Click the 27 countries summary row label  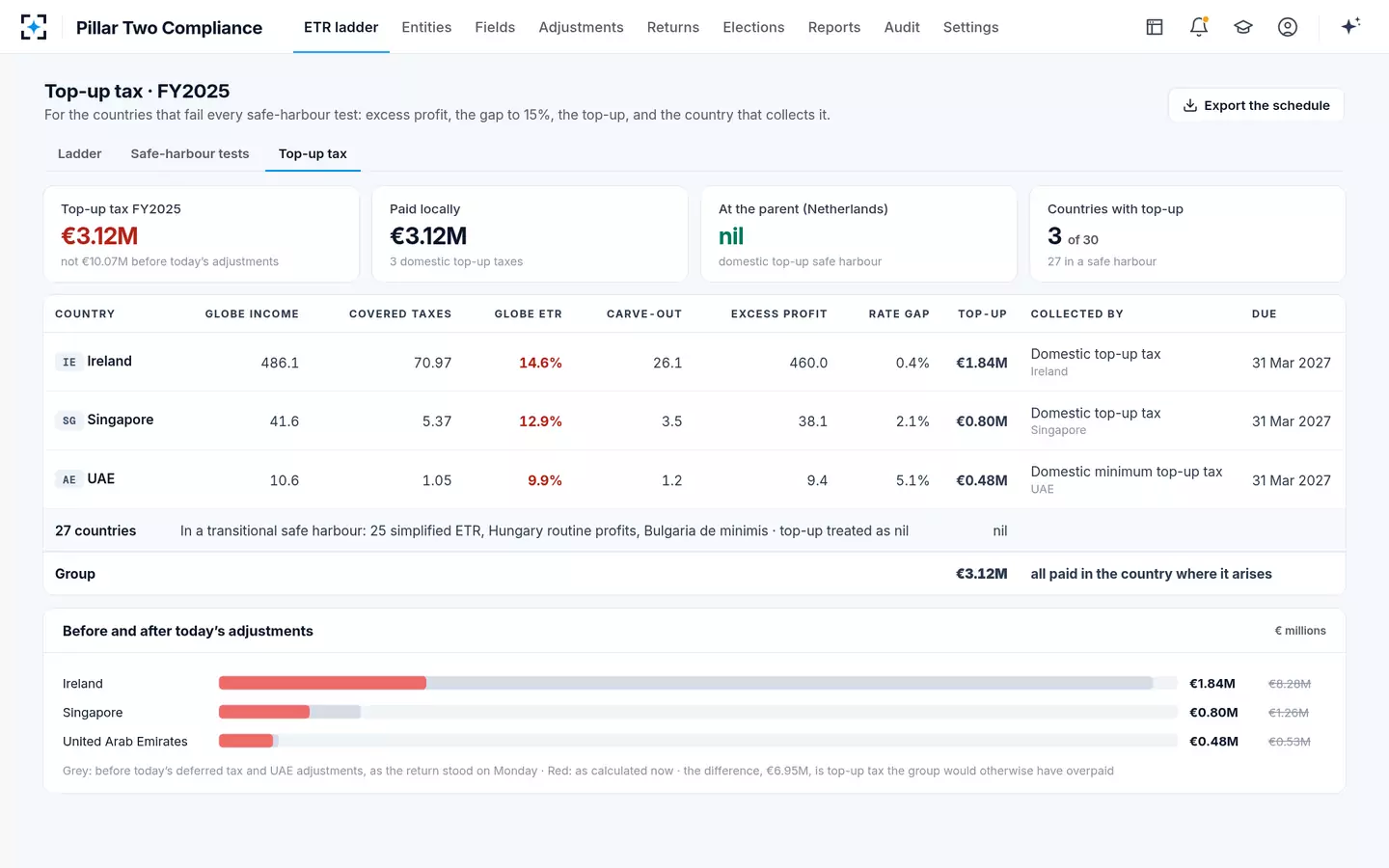point(95,530)
